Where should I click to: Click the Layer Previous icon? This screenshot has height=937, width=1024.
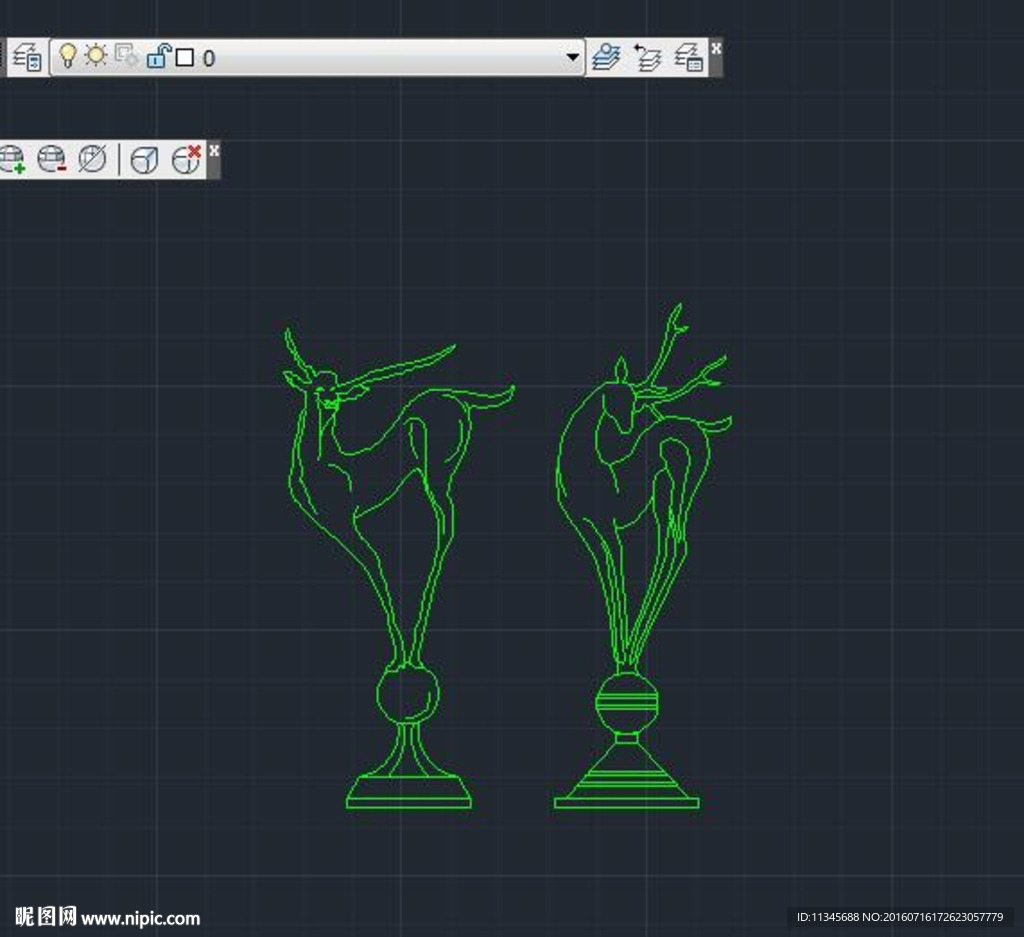pyautogui.click(x=648, y=58)
